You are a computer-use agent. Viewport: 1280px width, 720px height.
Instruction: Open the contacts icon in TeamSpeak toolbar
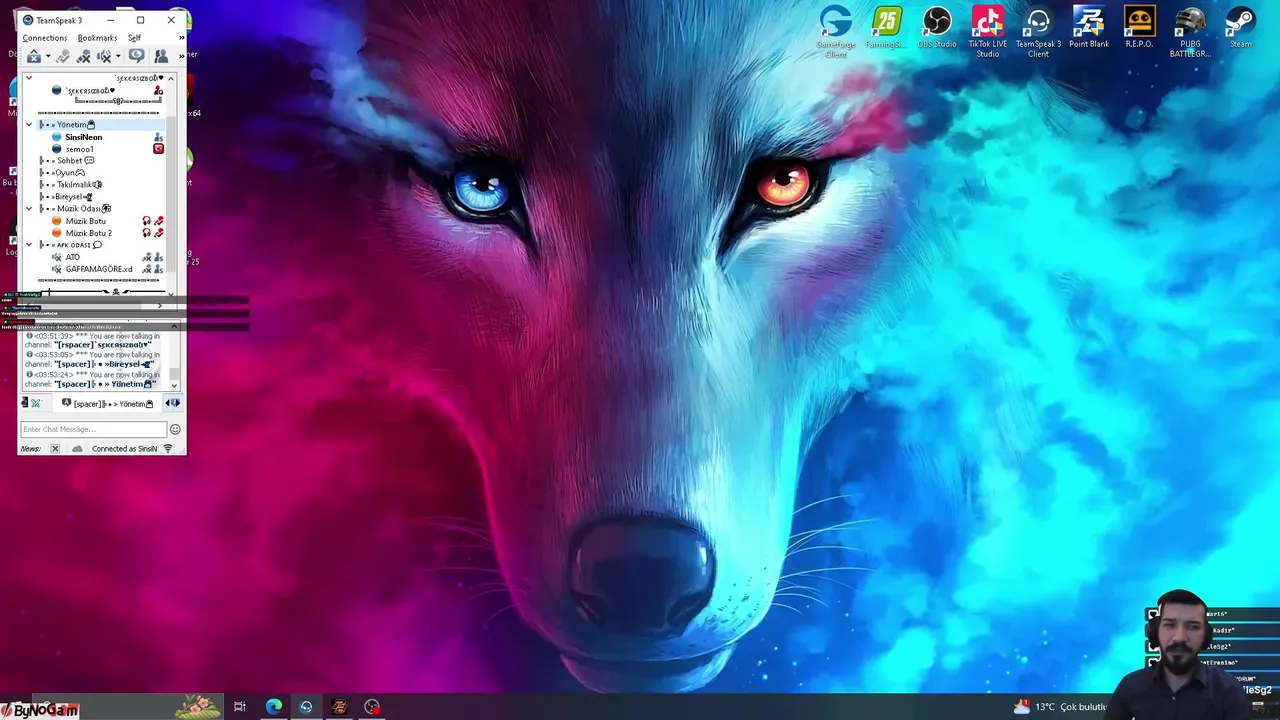161,57
